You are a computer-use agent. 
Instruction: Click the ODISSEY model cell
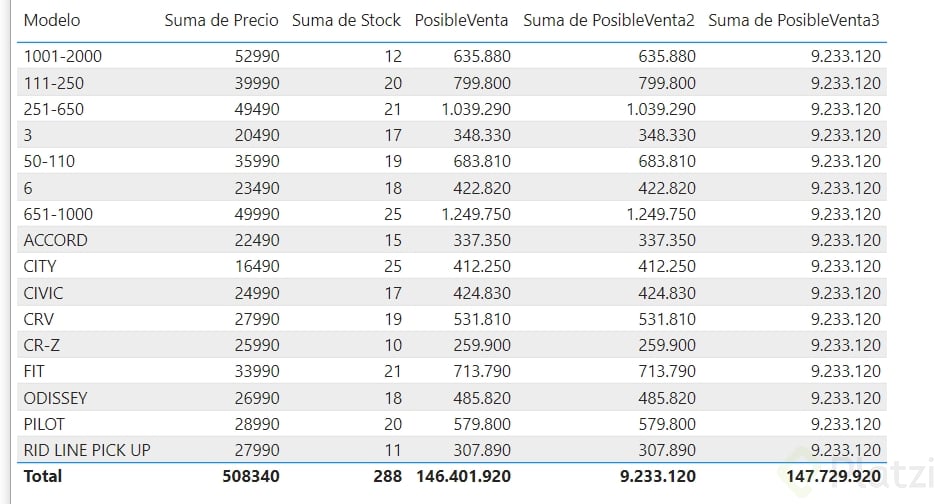click(56, 398)
